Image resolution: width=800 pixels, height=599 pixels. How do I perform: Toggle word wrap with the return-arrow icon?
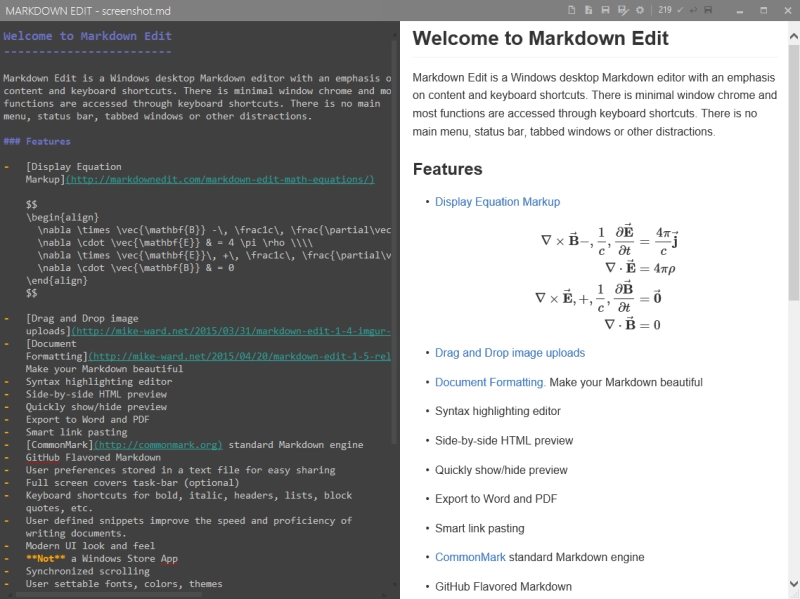[x=693, y=10]
